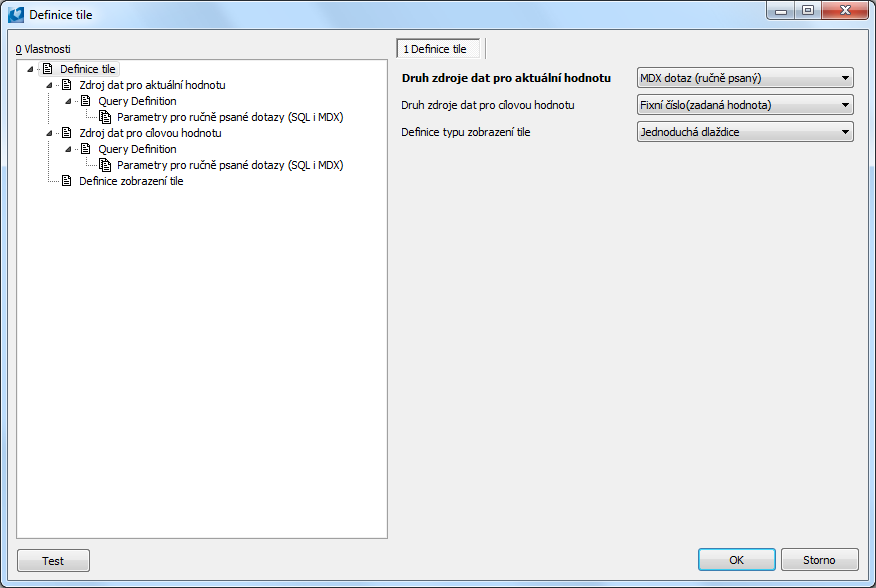Open the Fixní číslo(zadaná hodnota) dropdown

point(745,105)
